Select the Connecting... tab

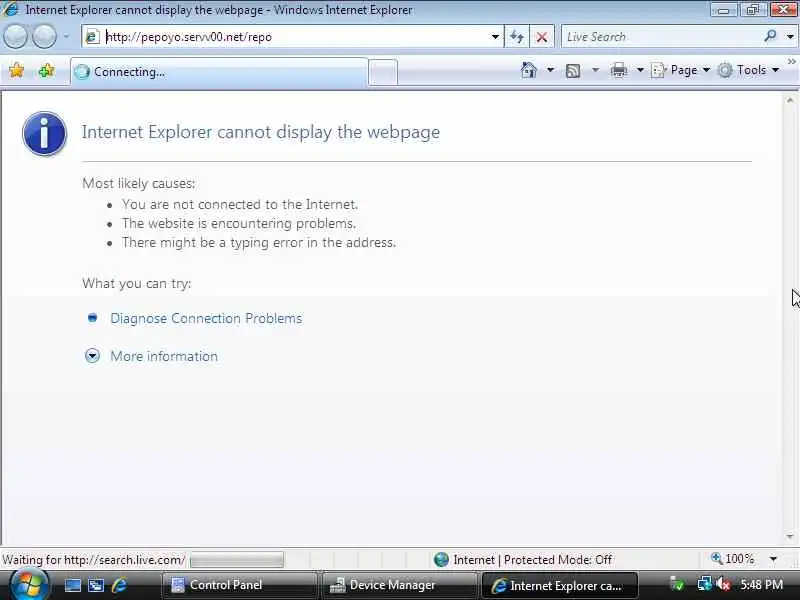coord(219,72)
